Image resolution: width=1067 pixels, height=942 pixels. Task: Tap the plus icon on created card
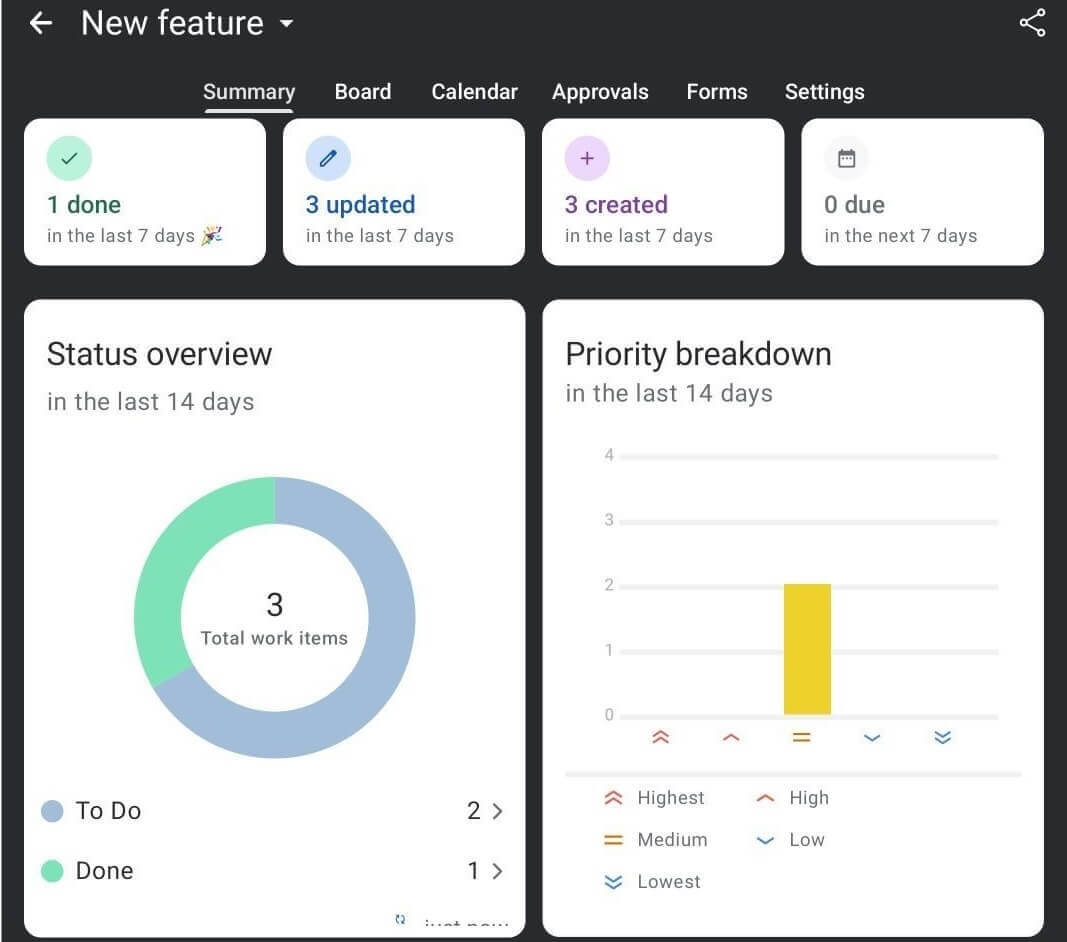586,158
